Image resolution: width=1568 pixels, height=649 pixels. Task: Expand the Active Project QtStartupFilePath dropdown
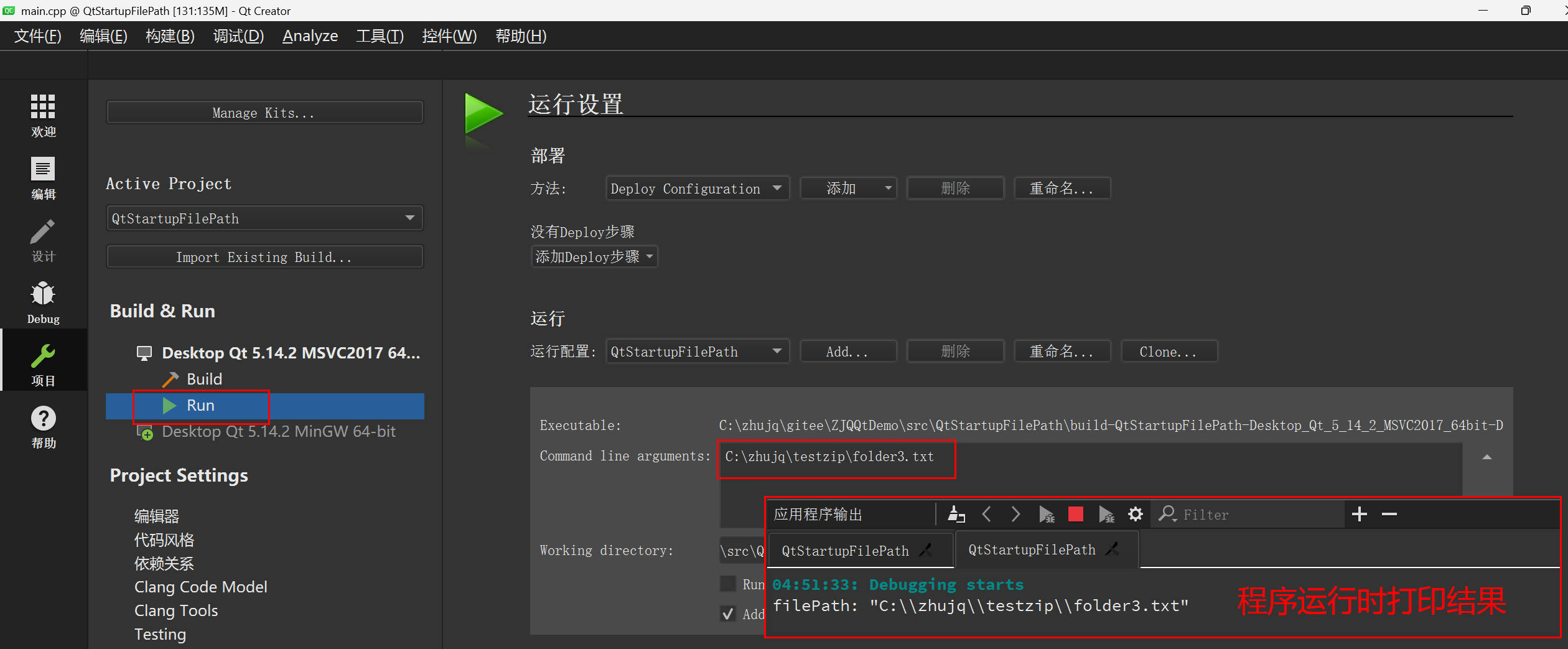point(264,218)
